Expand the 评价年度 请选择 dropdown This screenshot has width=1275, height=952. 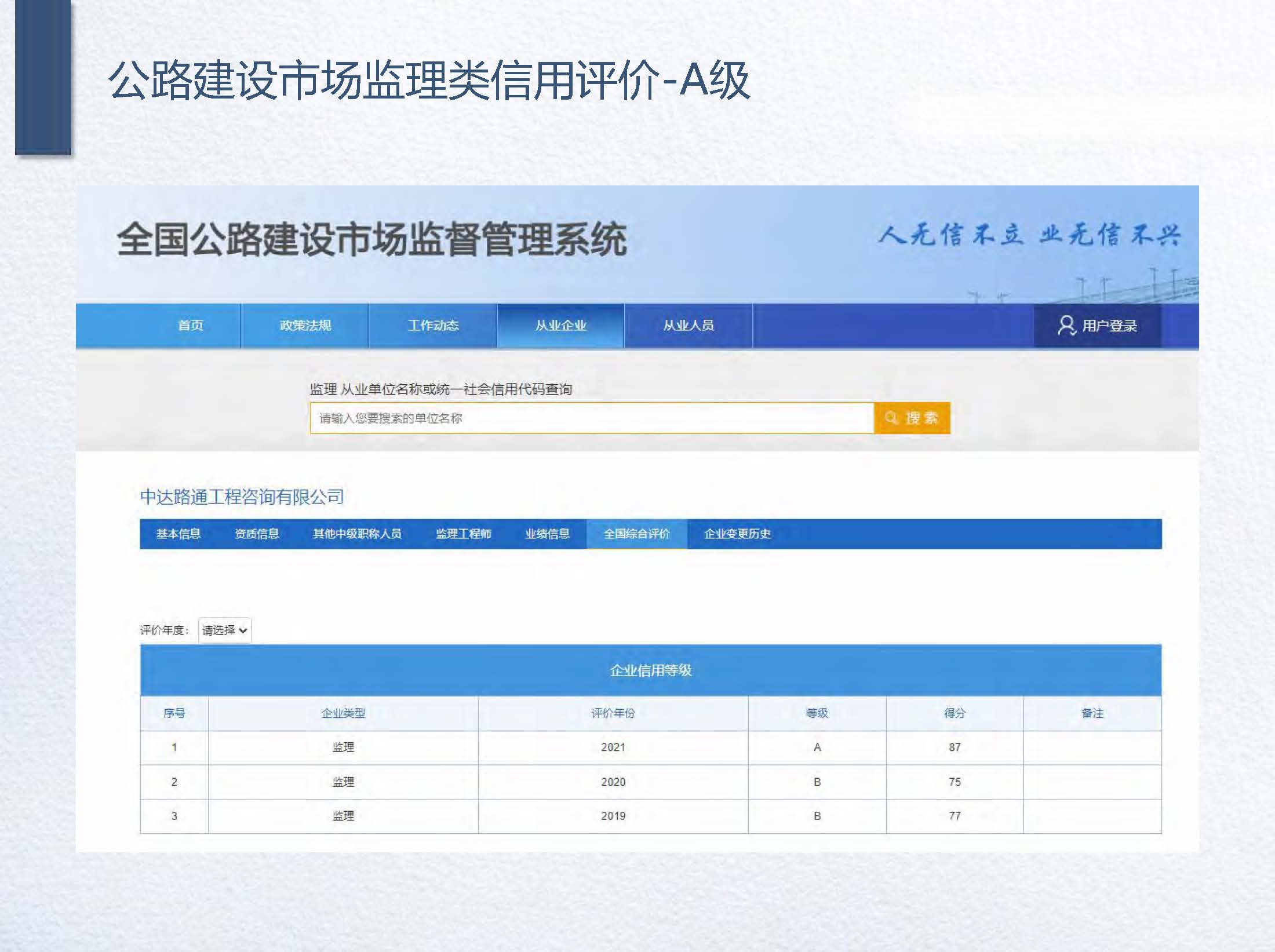(225, 630)
